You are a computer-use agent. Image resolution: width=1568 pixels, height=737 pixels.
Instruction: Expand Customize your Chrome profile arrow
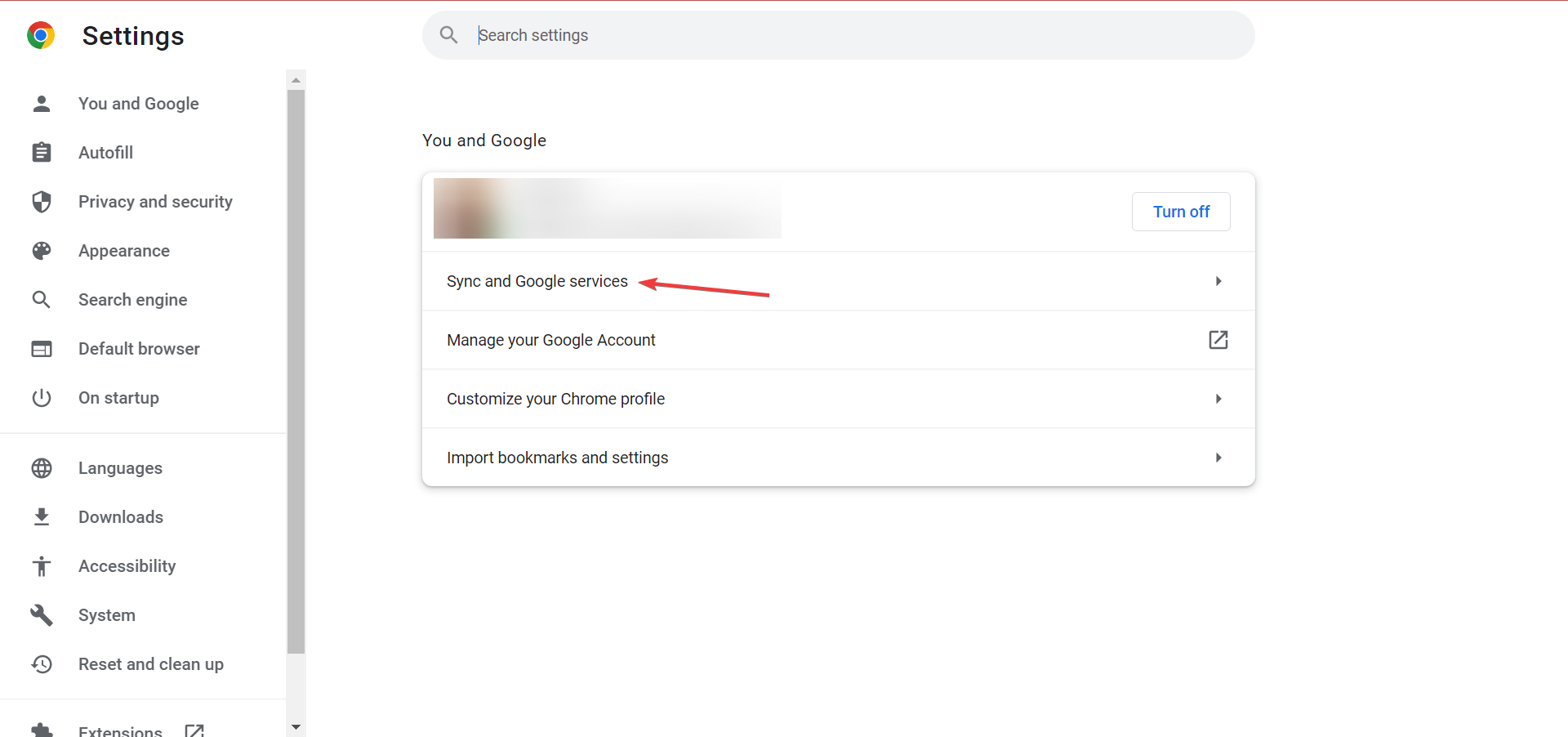tap(1218, 399)
